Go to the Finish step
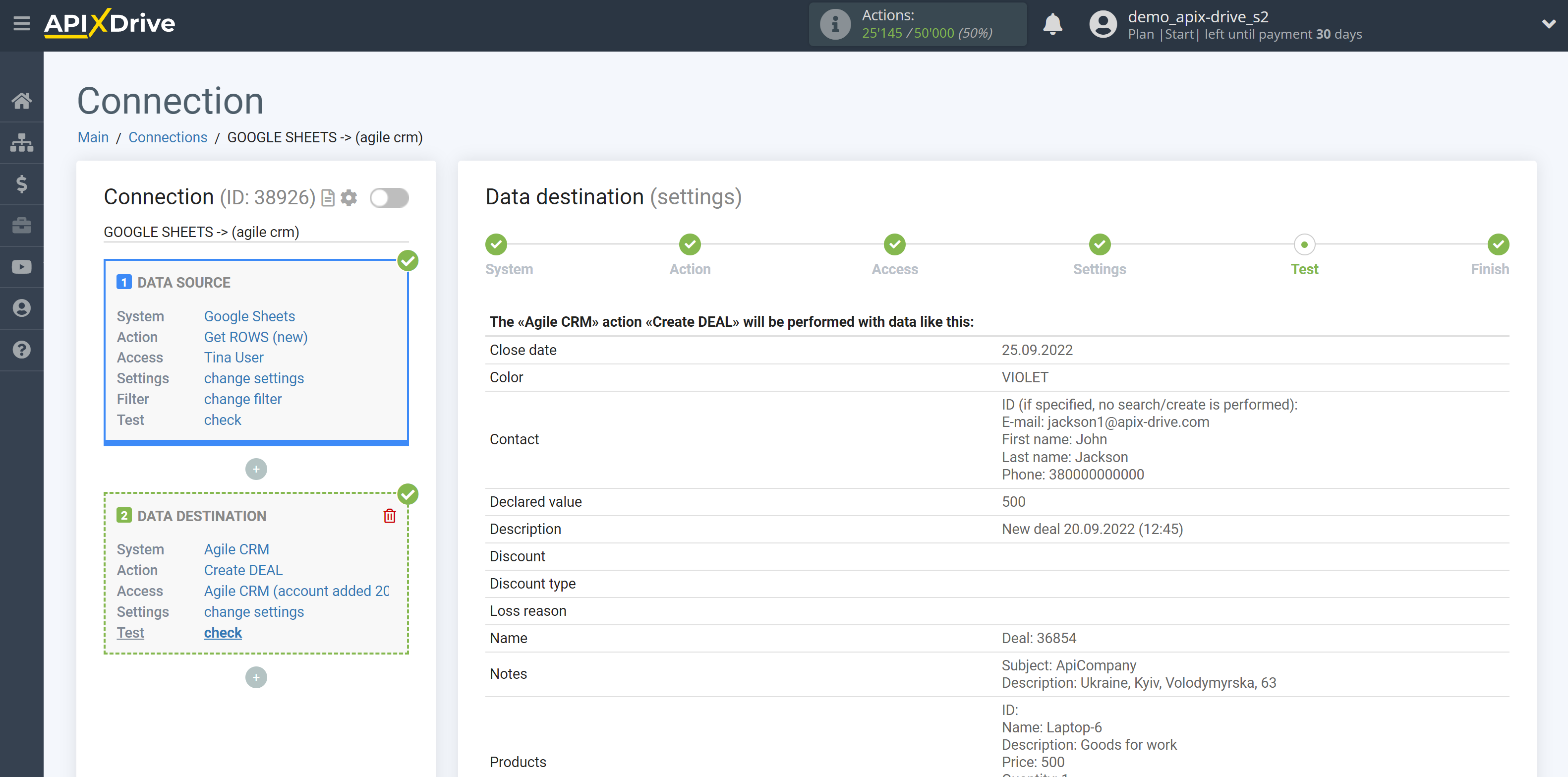The width and height of the screenshot is (1568, 777). click(1498, 245)
